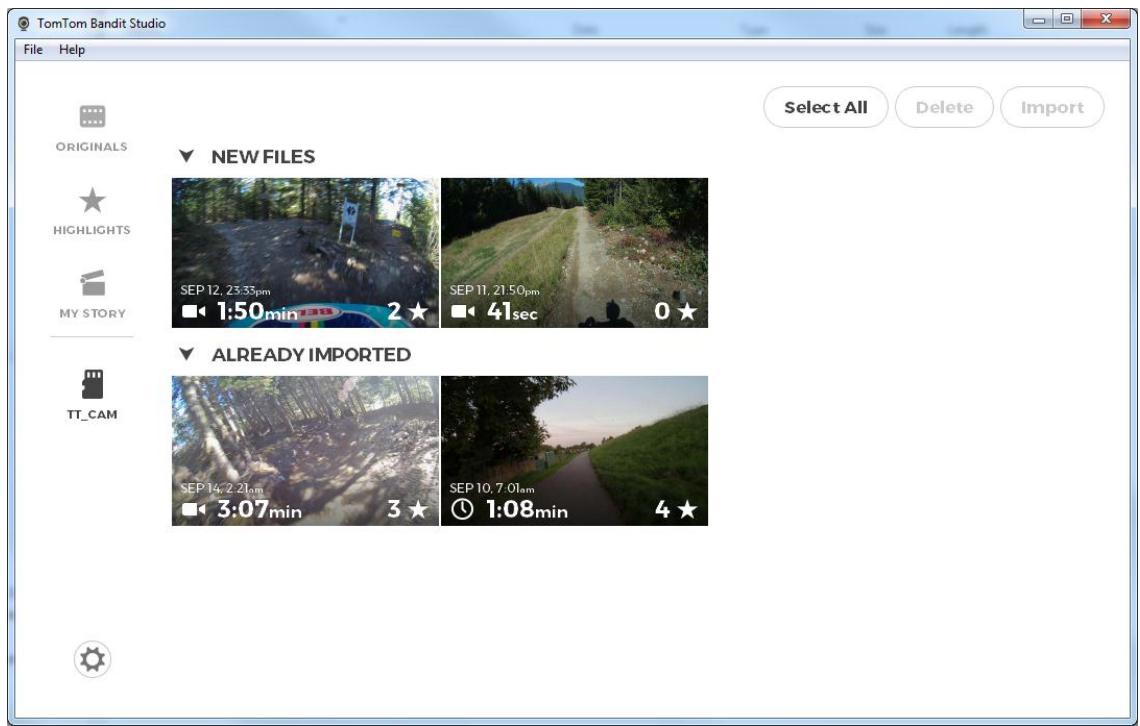Select the SEP 11 grassy hill thumbnail
Screen dimensions: 1140x726
click(574, 252)
